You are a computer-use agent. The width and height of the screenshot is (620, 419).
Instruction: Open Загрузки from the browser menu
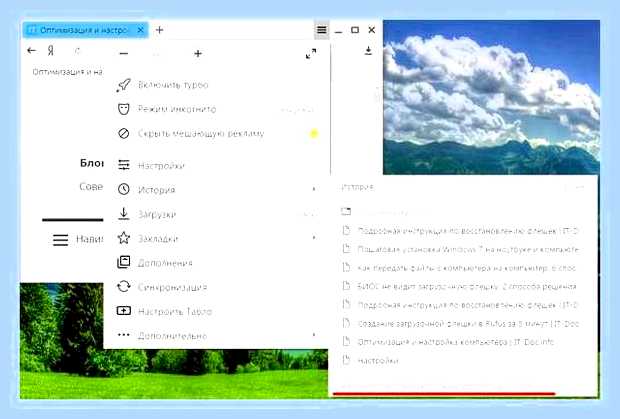click(215, 214)
